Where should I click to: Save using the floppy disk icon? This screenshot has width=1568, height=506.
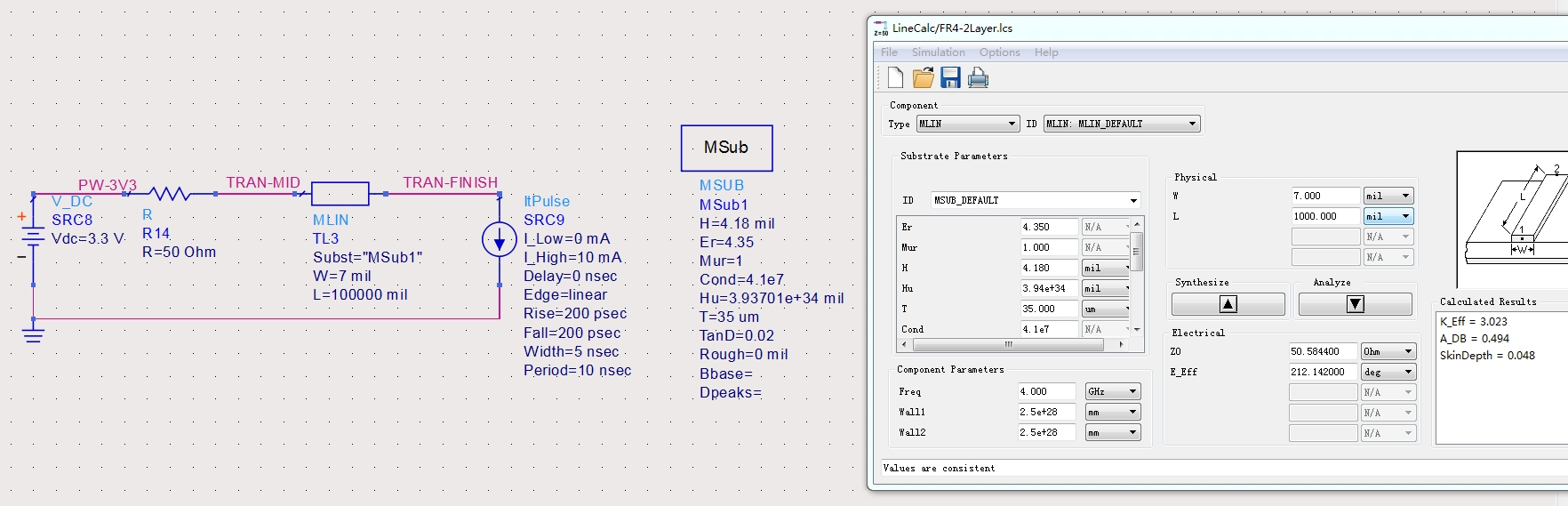tap(950, 78)
